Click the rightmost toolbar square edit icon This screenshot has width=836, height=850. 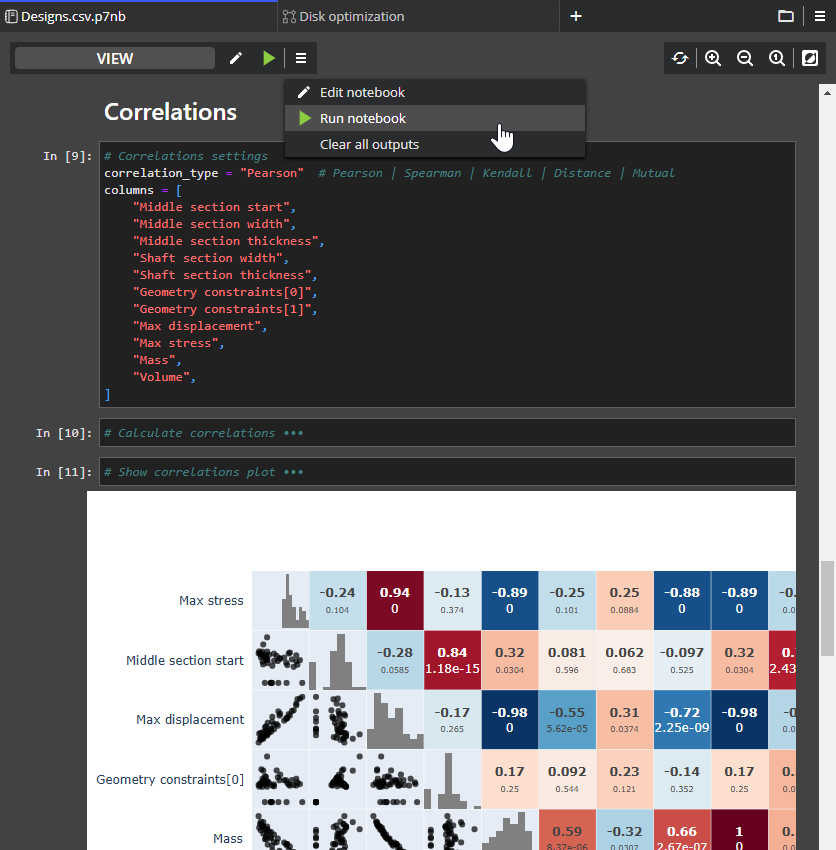pos(810,58)
